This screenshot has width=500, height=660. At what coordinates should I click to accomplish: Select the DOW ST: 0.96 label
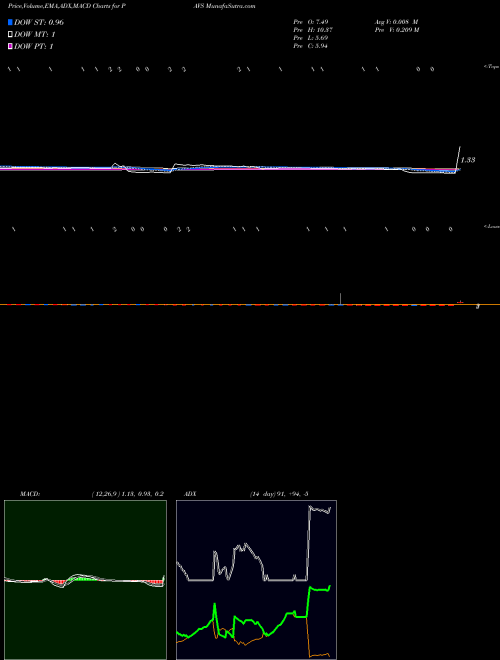coord(39,22)
